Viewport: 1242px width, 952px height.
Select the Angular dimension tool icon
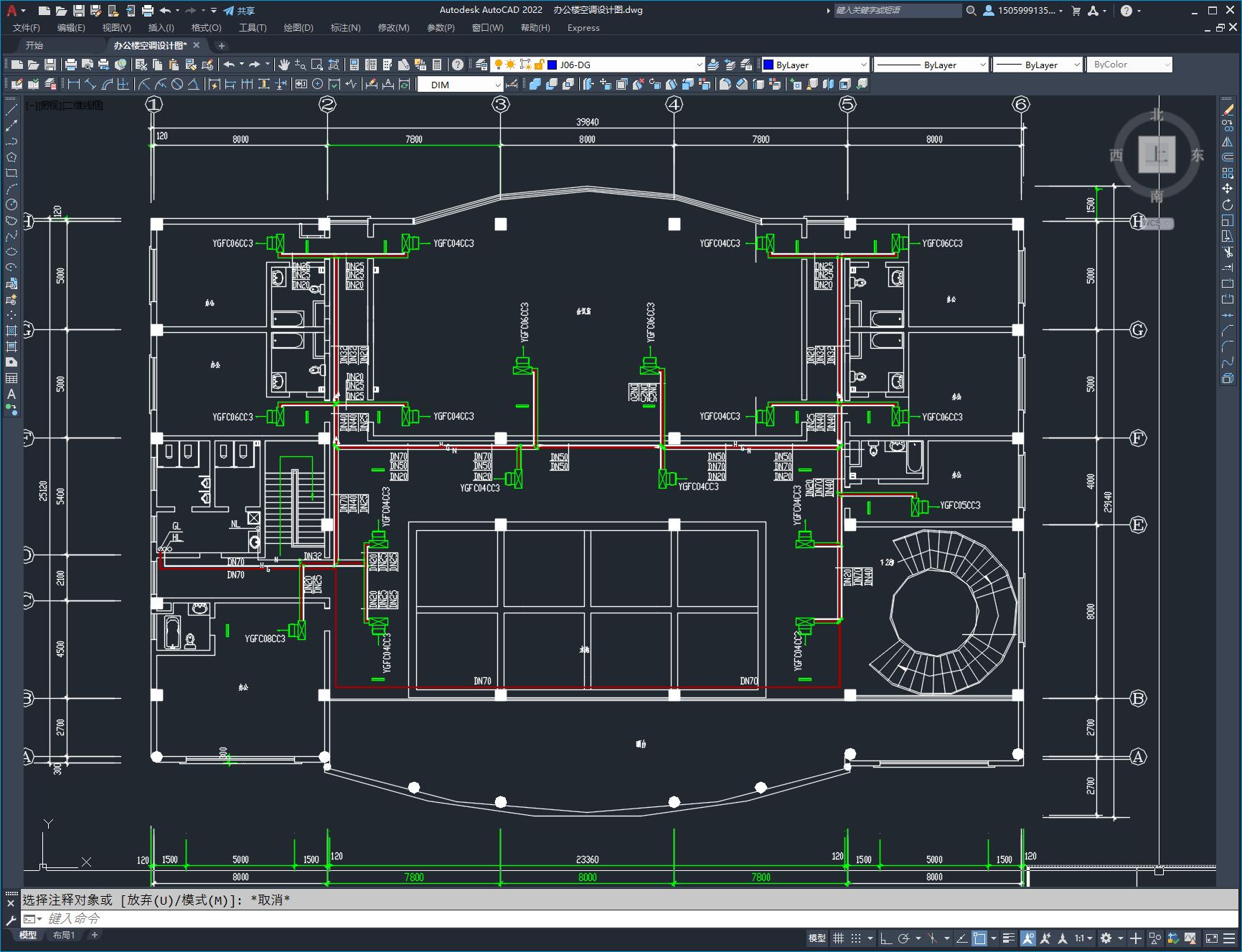pyautogui.click(x=193, y=84)
